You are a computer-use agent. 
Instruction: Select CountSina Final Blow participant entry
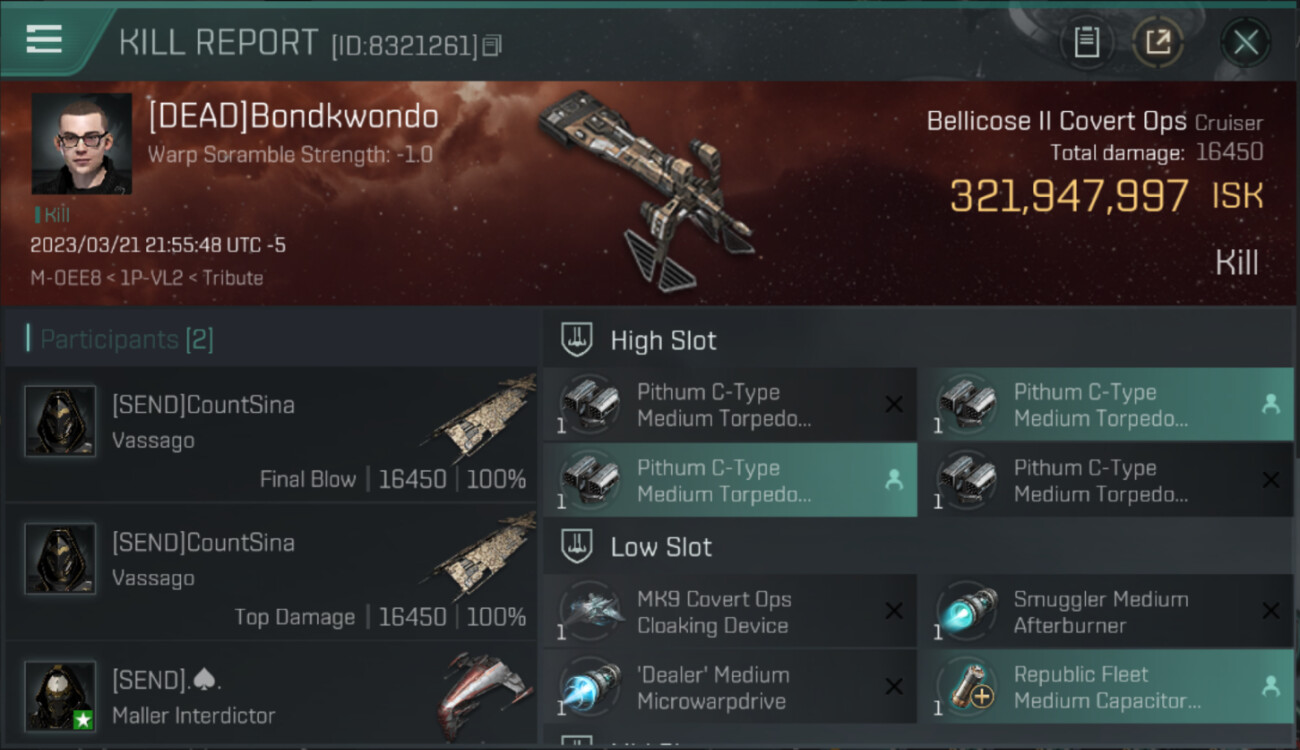click(270, 434)
